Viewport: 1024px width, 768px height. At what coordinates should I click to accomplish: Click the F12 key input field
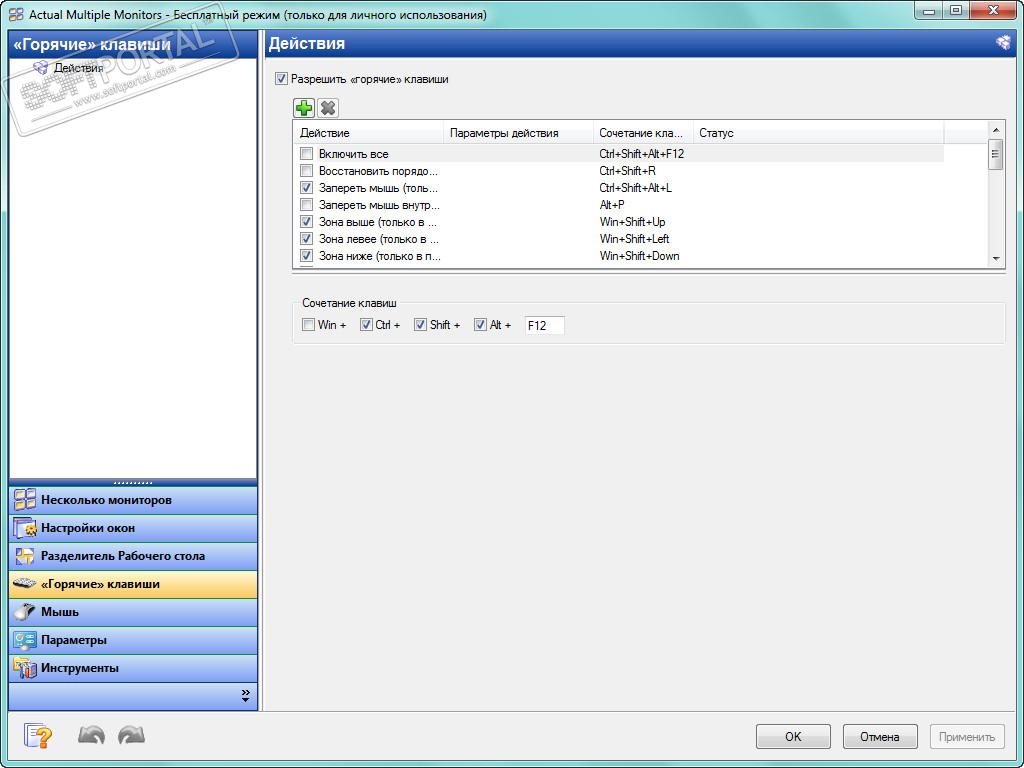[544, 325]
